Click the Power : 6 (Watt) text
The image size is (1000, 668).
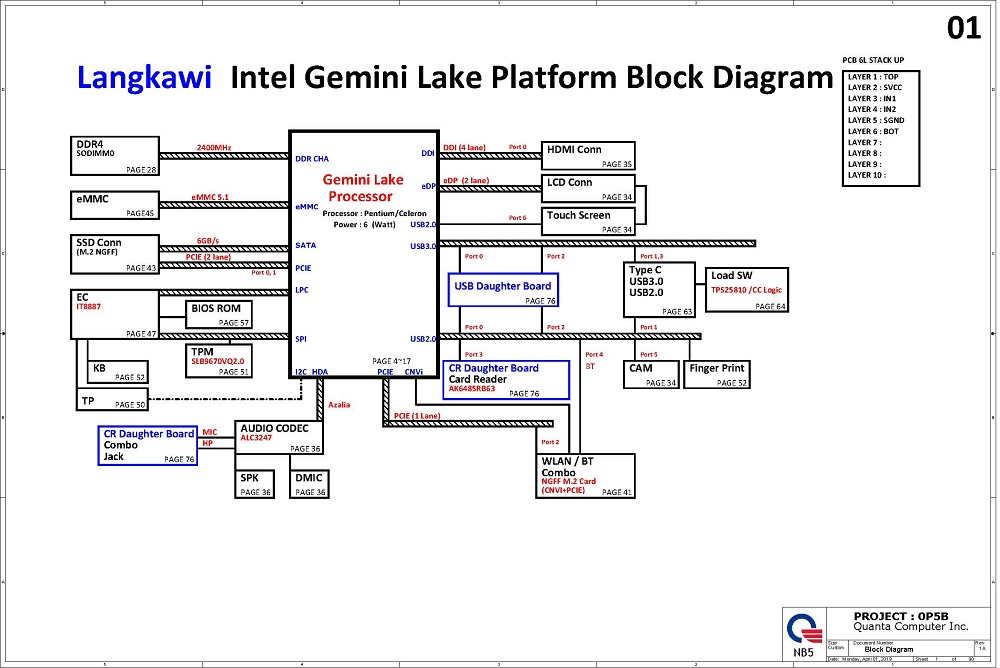tap(364, 225)
